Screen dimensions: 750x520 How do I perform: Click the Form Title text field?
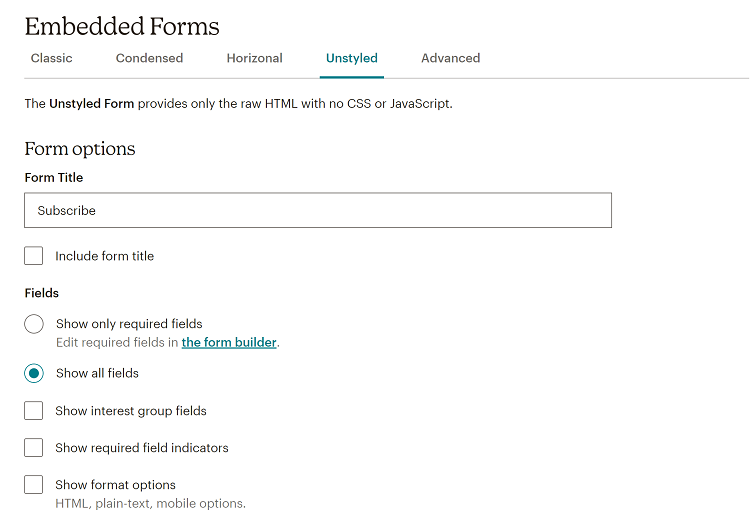317,211
